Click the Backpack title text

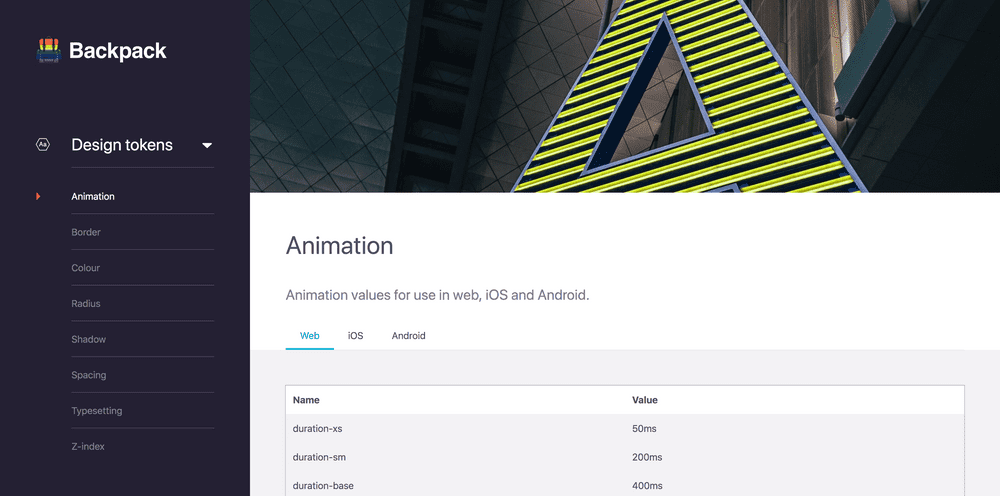click(118, 51)
